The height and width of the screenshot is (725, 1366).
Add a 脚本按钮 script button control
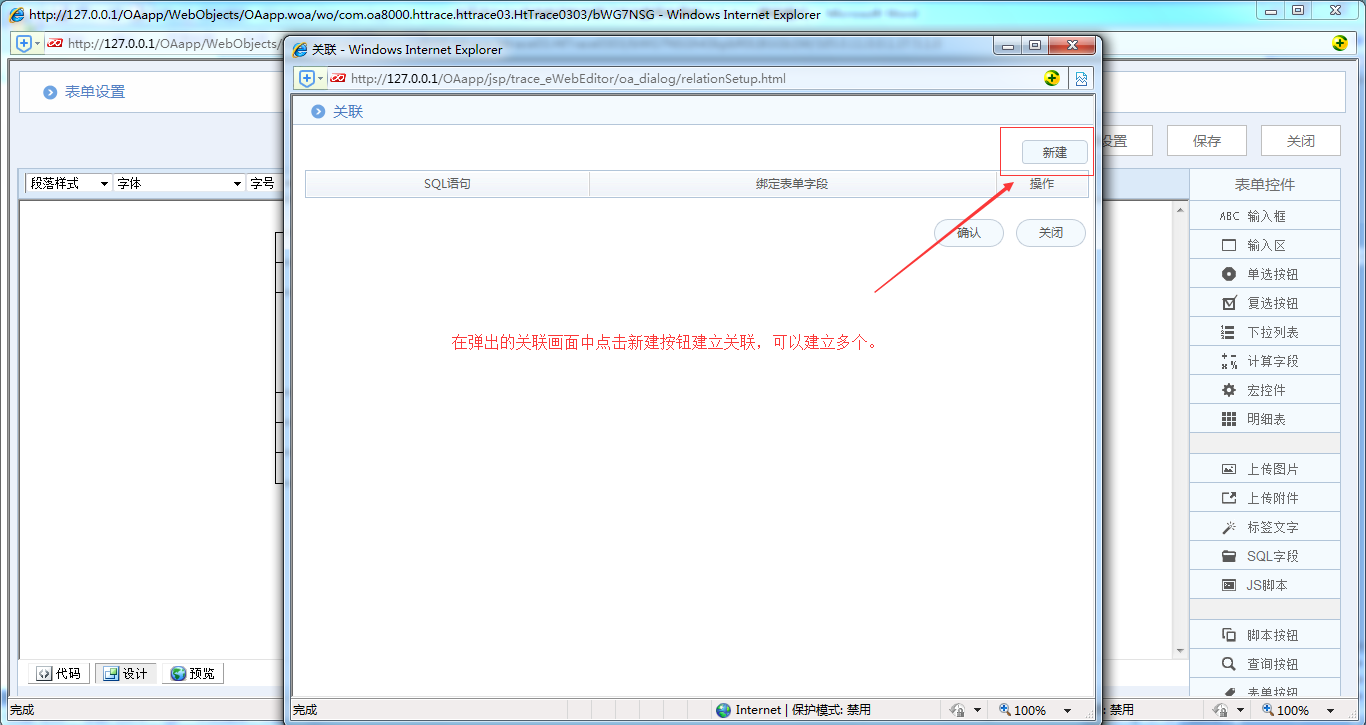pos(1265,635)
